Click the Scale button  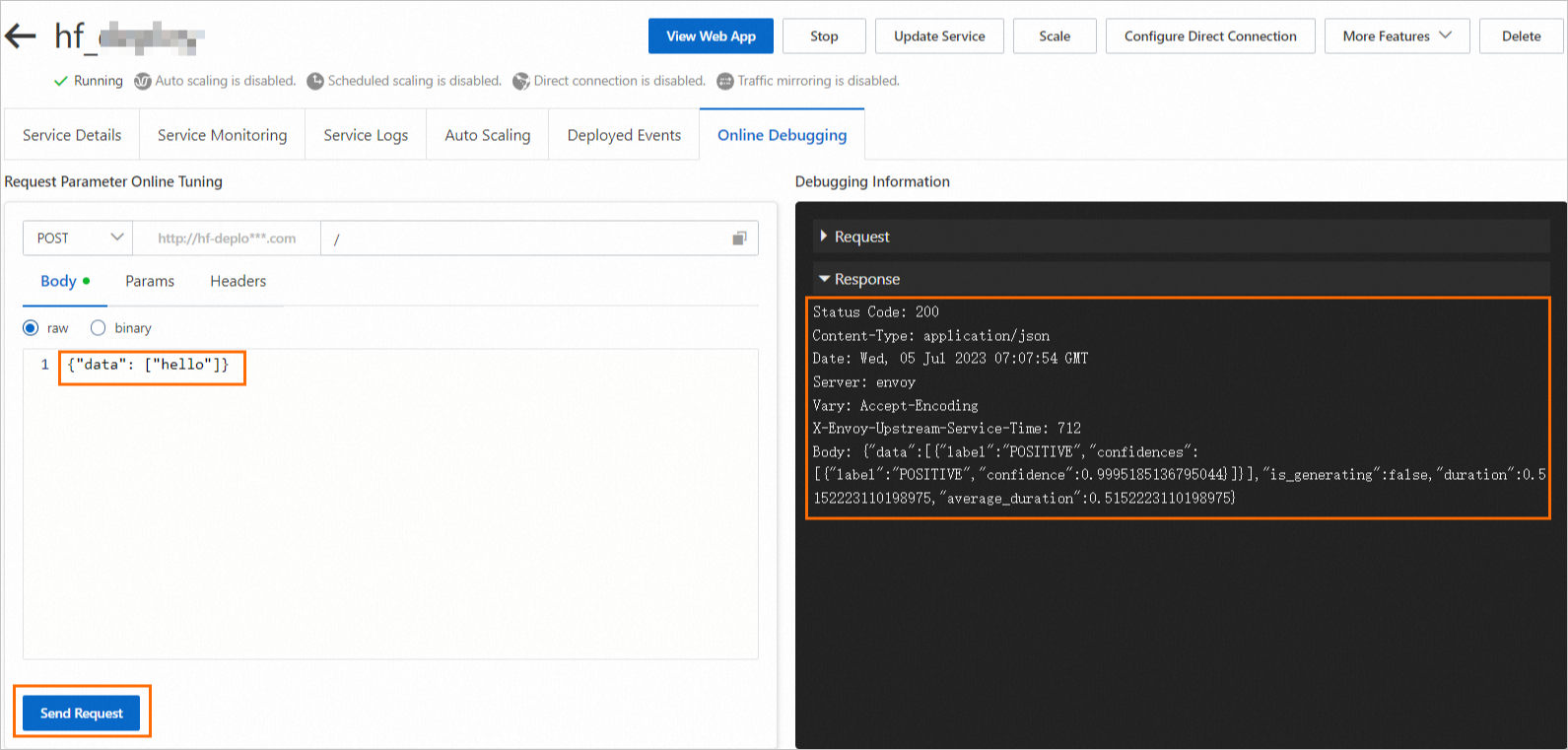1055,36
